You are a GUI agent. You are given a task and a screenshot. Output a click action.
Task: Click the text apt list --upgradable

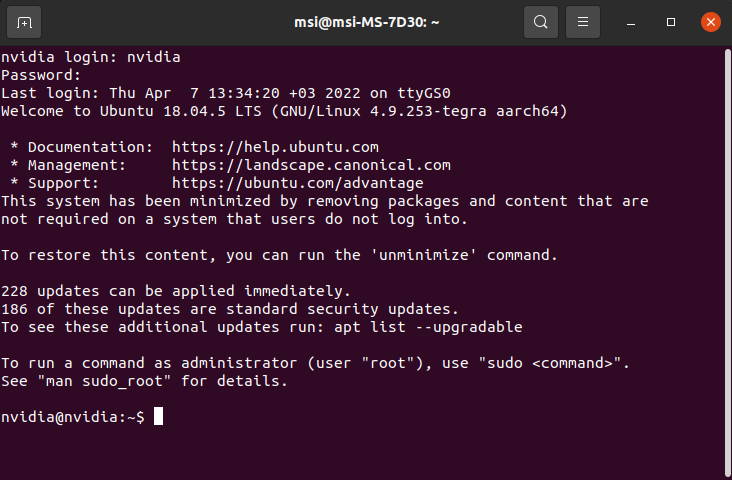pyautogui.click(x=428, y=327)
